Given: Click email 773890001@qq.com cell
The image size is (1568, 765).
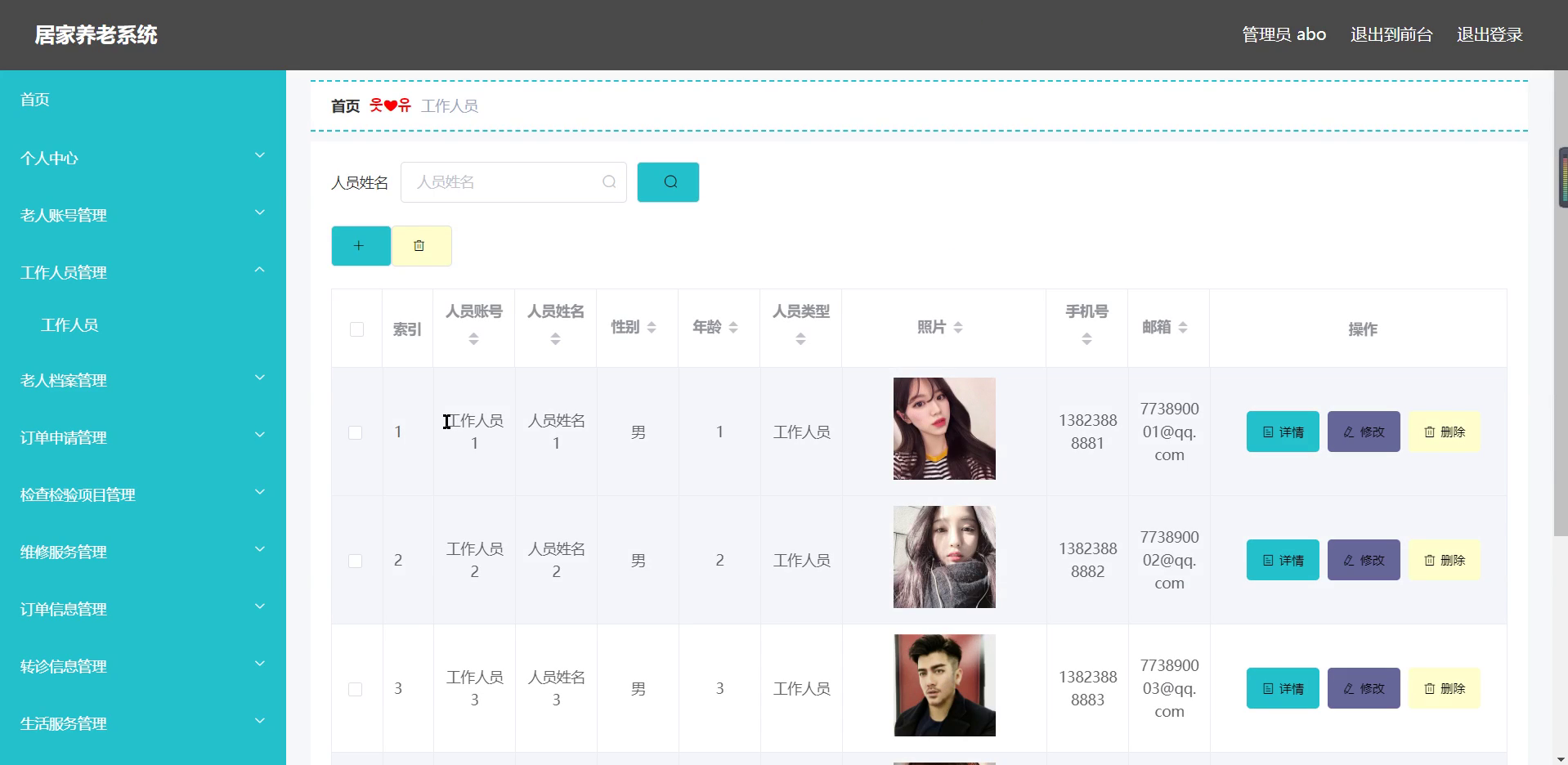Looking at the screenshot, I should tap(1169, 432).
